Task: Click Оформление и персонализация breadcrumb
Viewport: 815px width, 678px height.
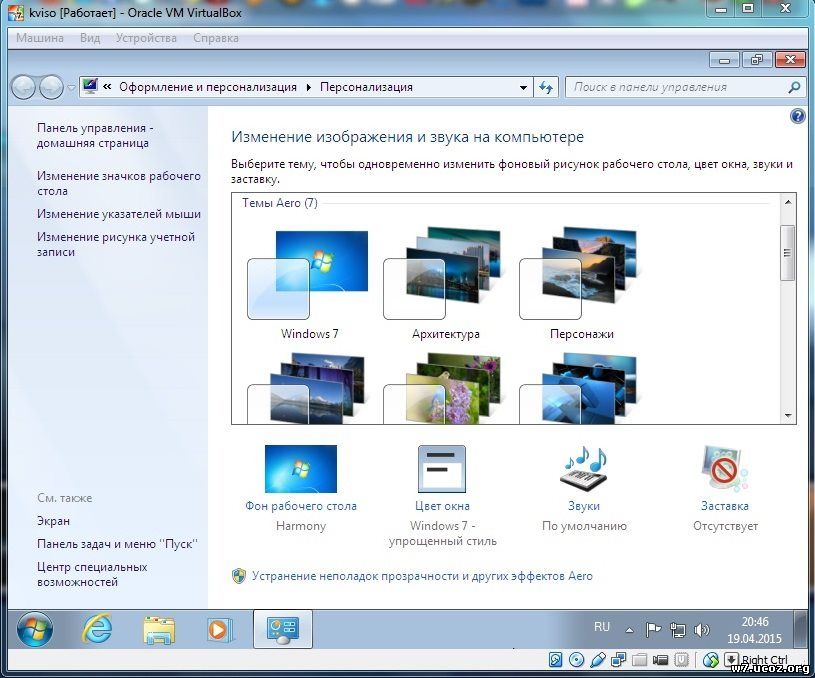Action: pyautogui.click(x=208, y=87)
